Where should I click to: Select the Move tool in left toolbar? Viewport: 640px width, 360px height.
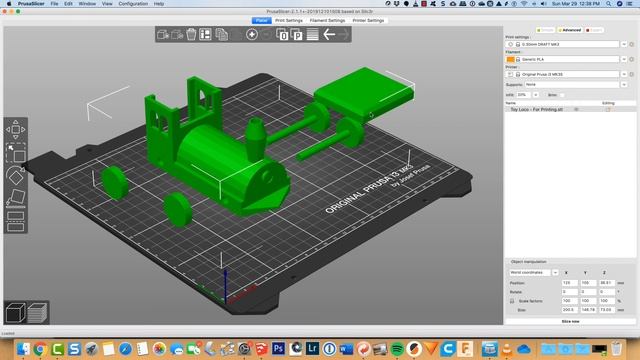coord(16,129)
